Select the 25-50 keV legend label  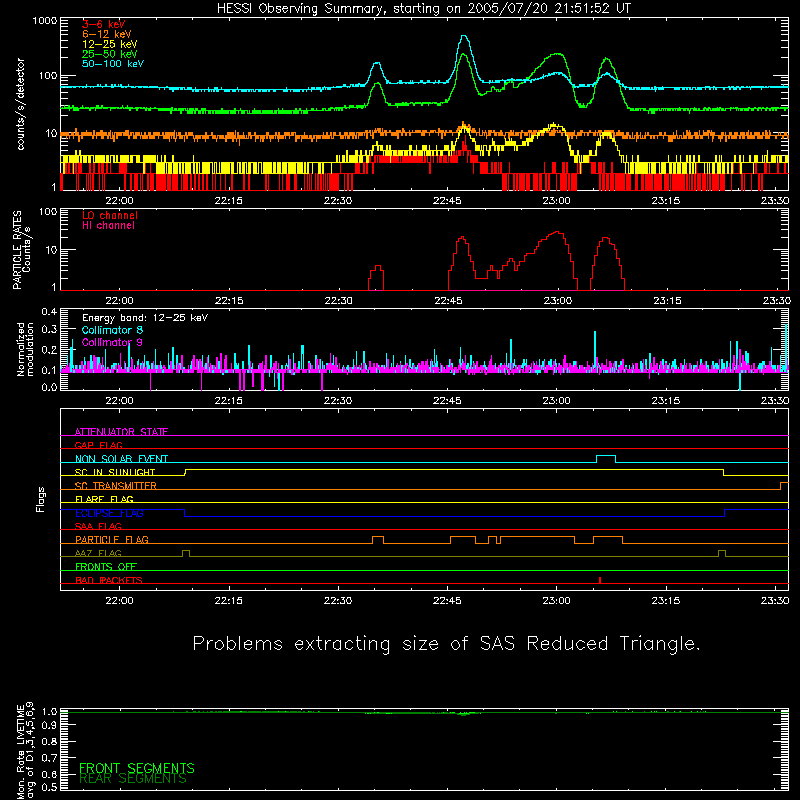[110, 54]
